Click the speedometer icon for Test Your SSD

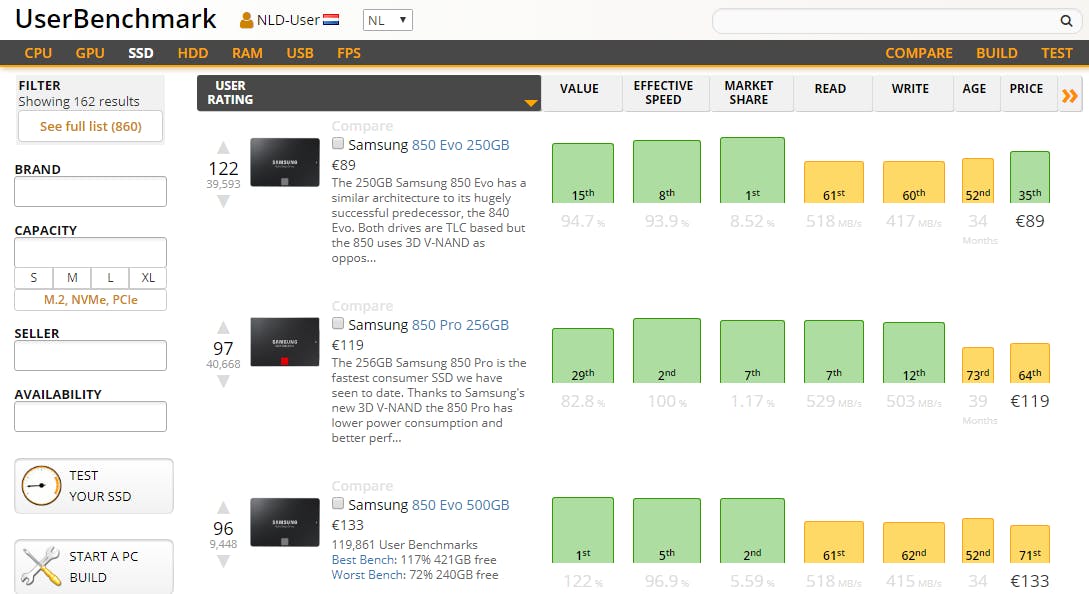tap(41, 486)
